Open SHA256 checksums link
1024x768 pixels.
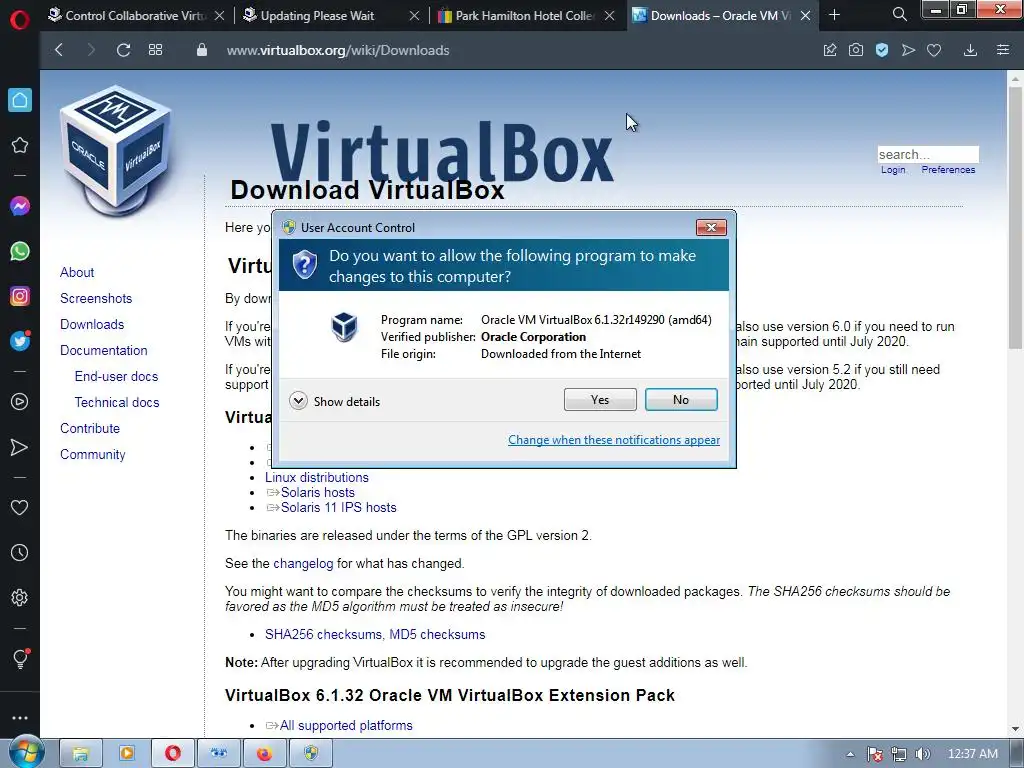(324, 635)
